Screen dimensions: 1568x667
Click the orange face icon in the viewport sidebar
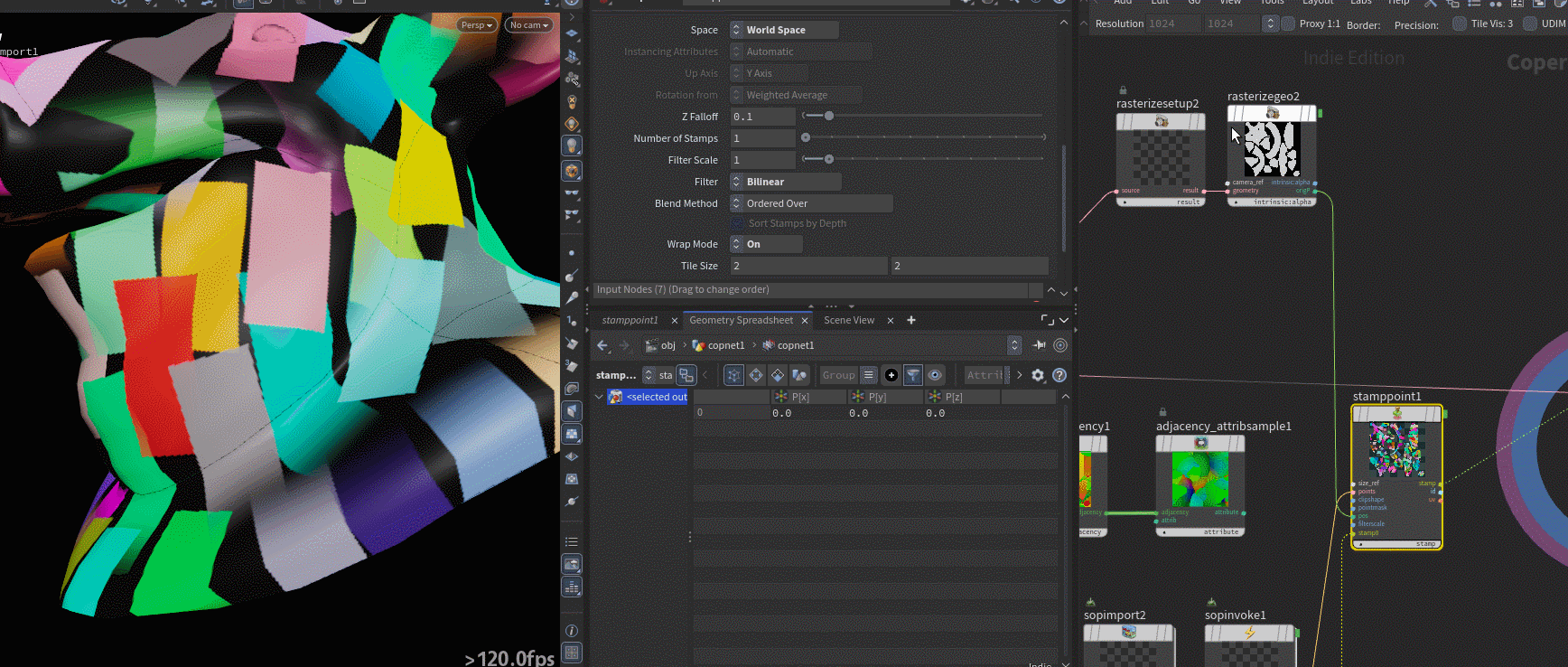pos(572,170)
